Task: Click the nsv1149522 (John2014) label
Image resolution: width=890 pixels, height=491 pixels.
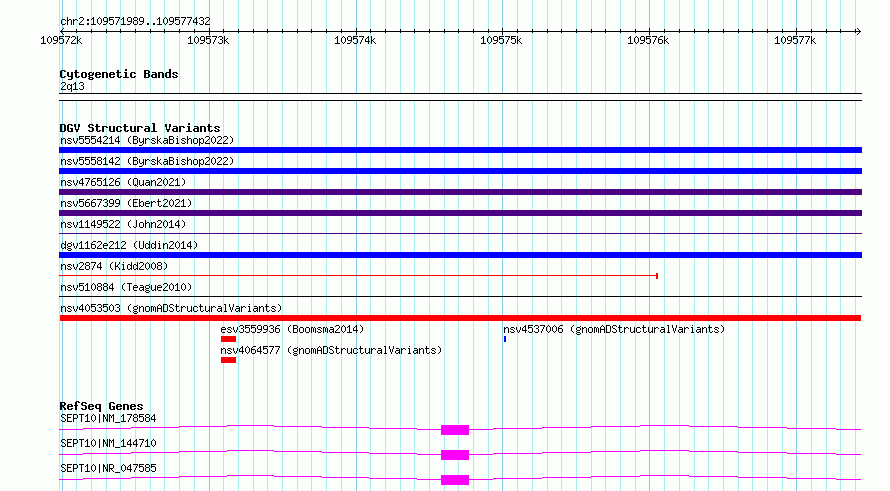Action: pos(123,224)
